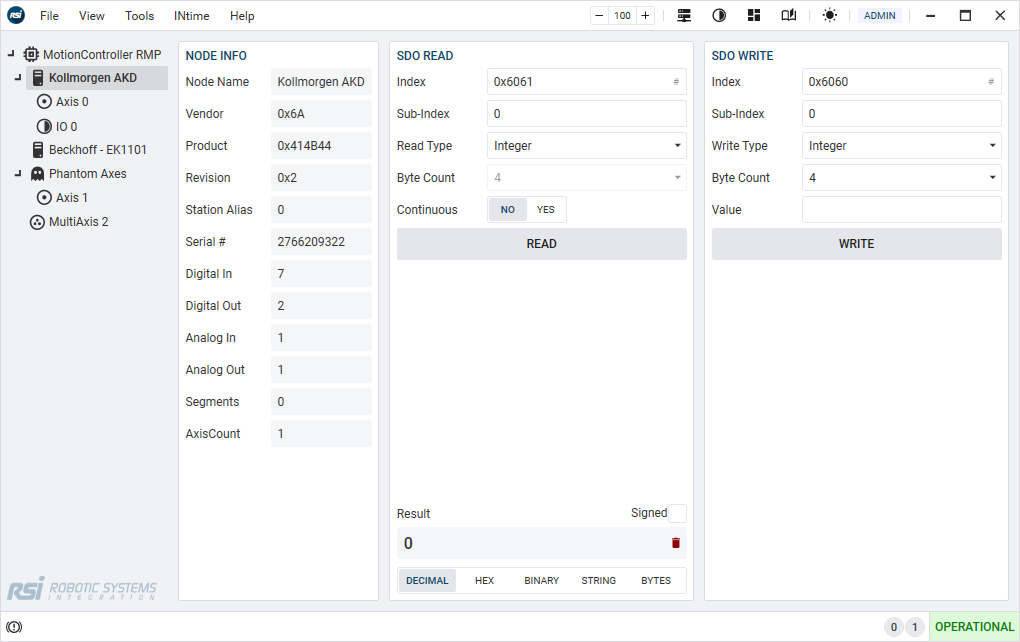Click the Vendor value 0x6A
This screenshot has width=1020, height=642.
[321, 113]
